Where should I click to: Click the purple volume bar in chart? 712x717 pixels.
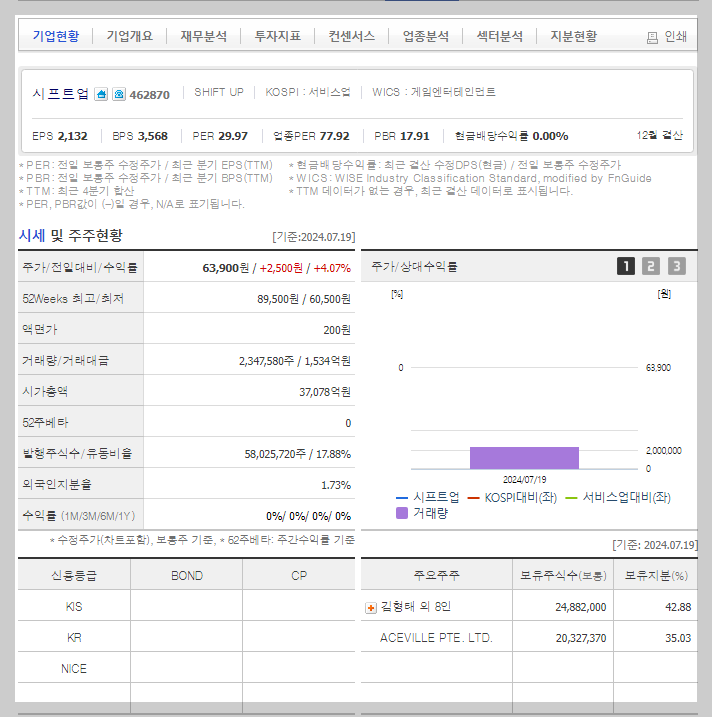524,458
